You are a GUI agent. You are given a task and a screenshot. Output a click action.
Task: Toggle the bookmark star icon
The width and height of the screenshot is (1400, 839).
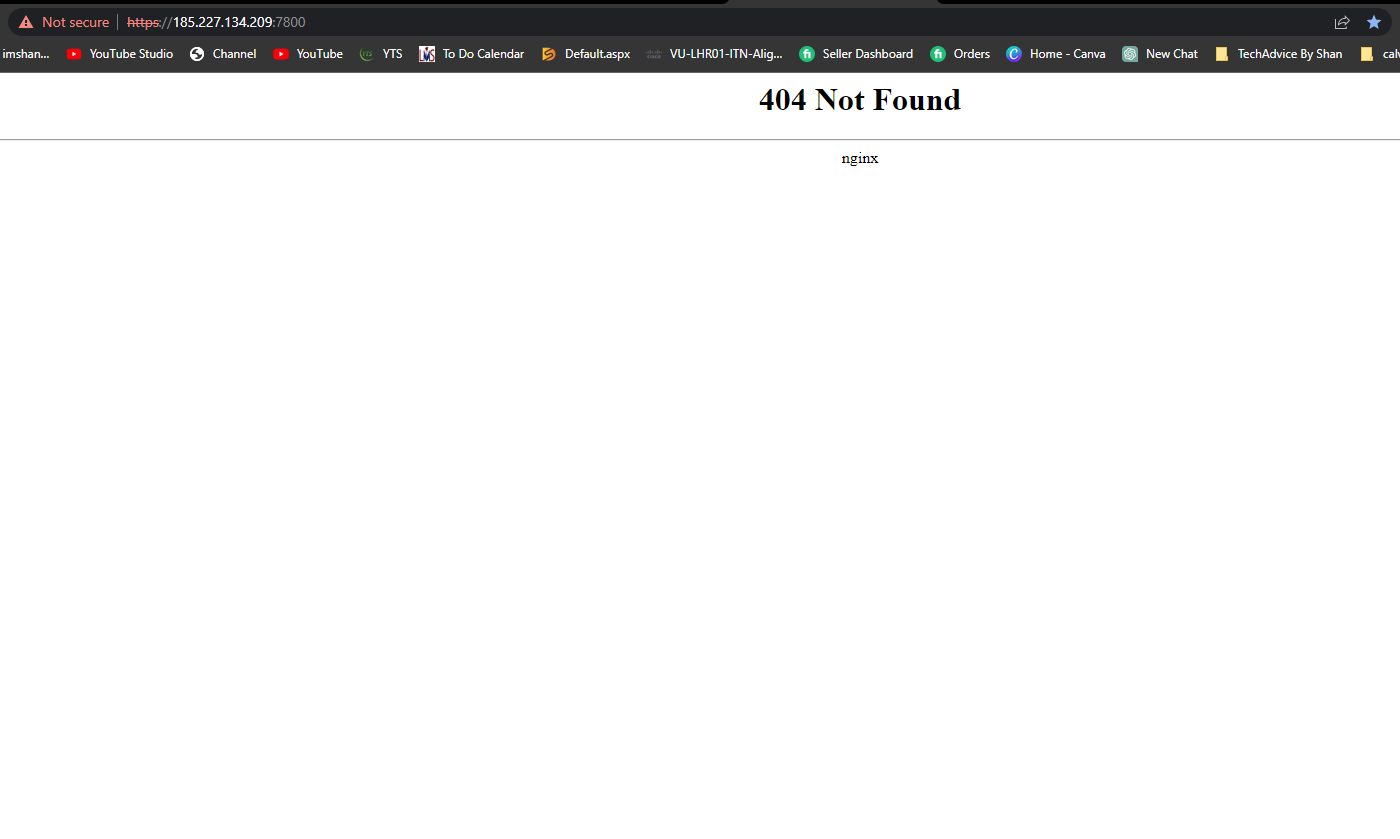pyautogui.click(x=1374, y=22)
